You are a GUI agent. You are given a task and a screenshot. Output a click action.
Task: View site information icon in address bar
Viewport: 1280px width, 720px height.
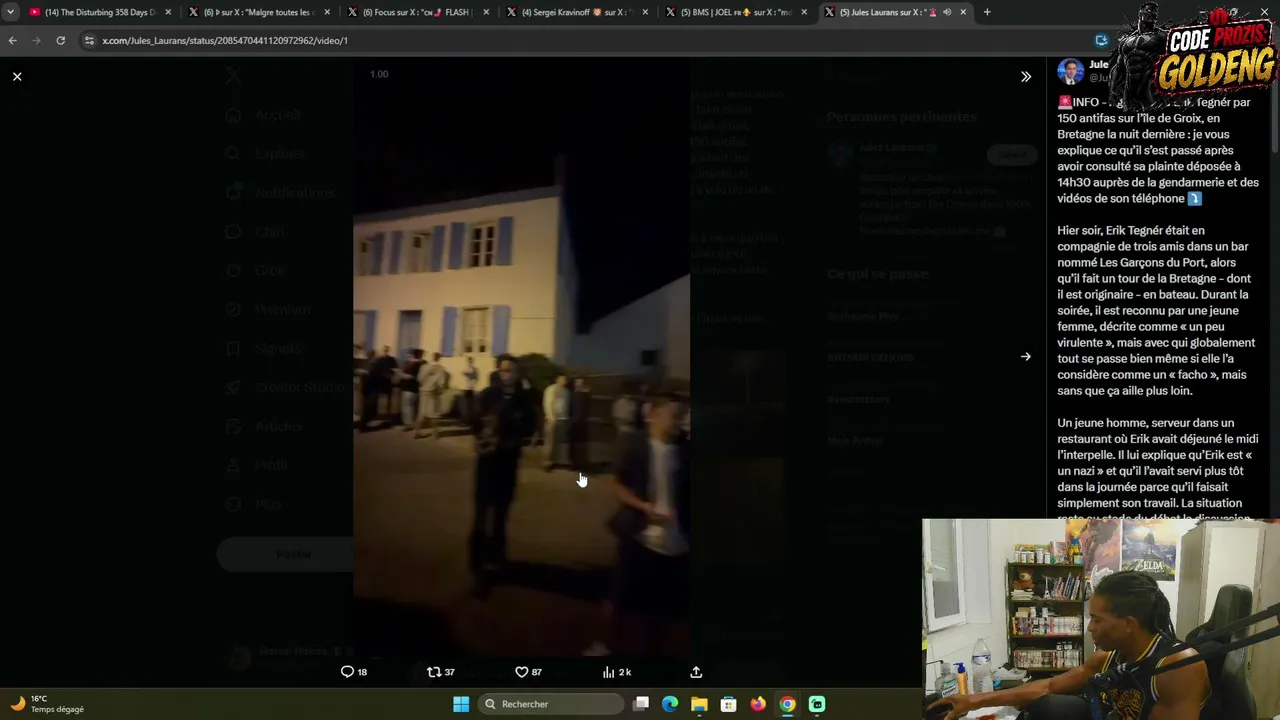89,40
